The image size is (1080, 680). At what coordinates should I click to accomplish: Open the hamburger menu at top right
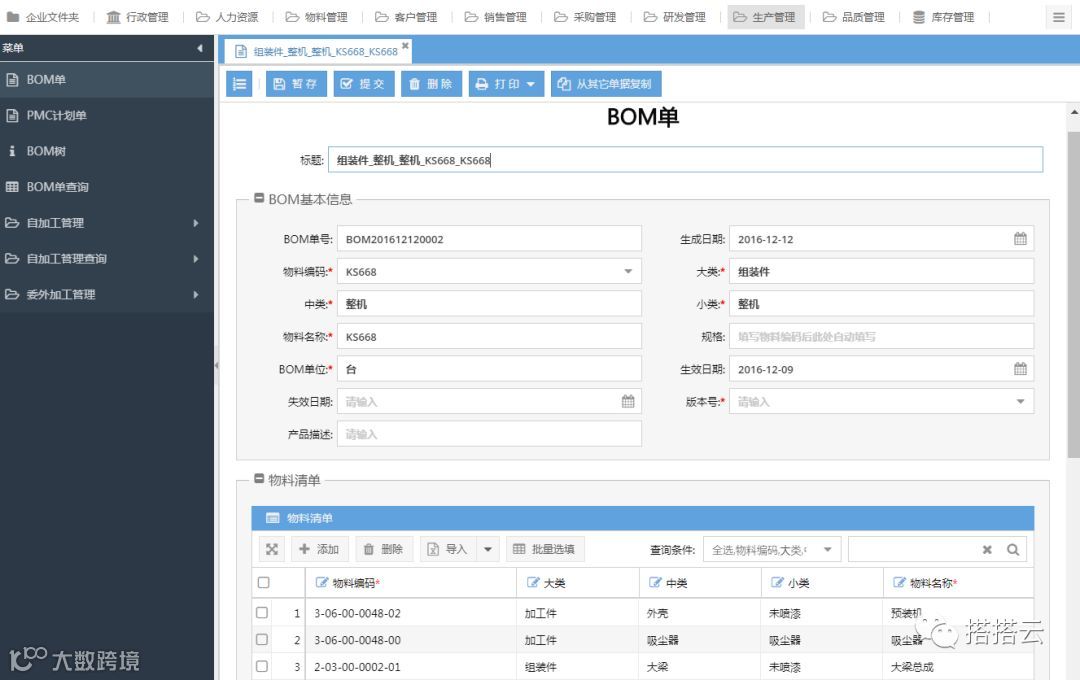click(1059, 17)
